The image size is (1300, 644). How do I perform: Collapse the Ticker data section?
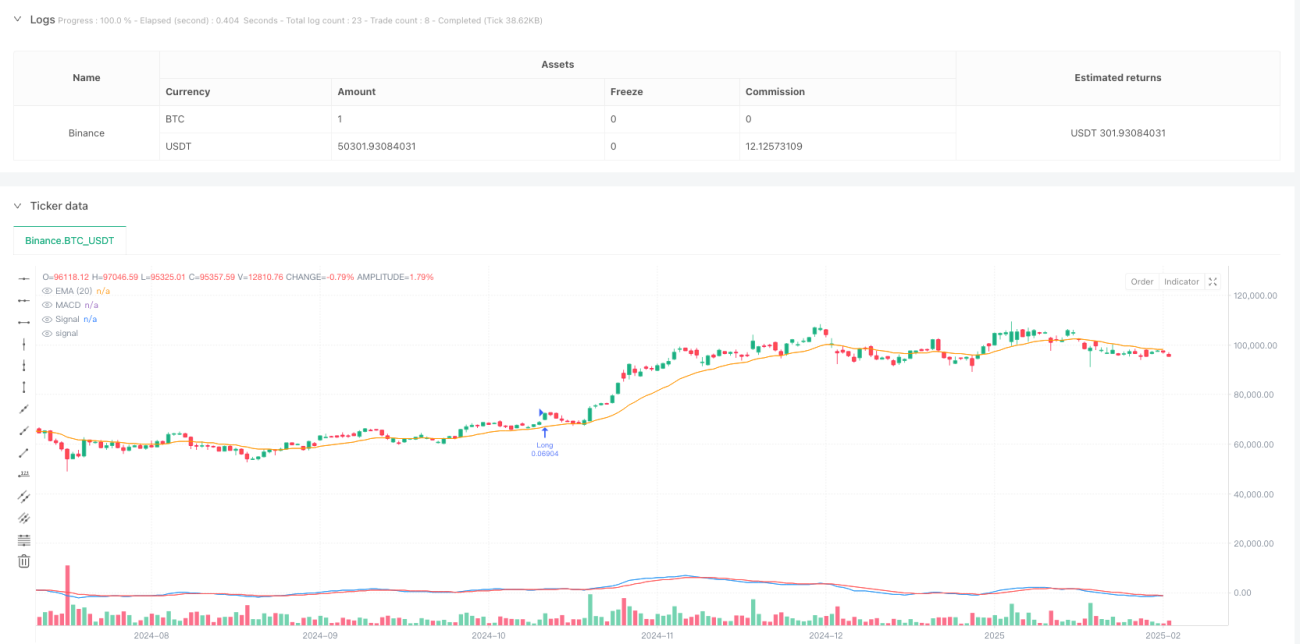[17, 206]
